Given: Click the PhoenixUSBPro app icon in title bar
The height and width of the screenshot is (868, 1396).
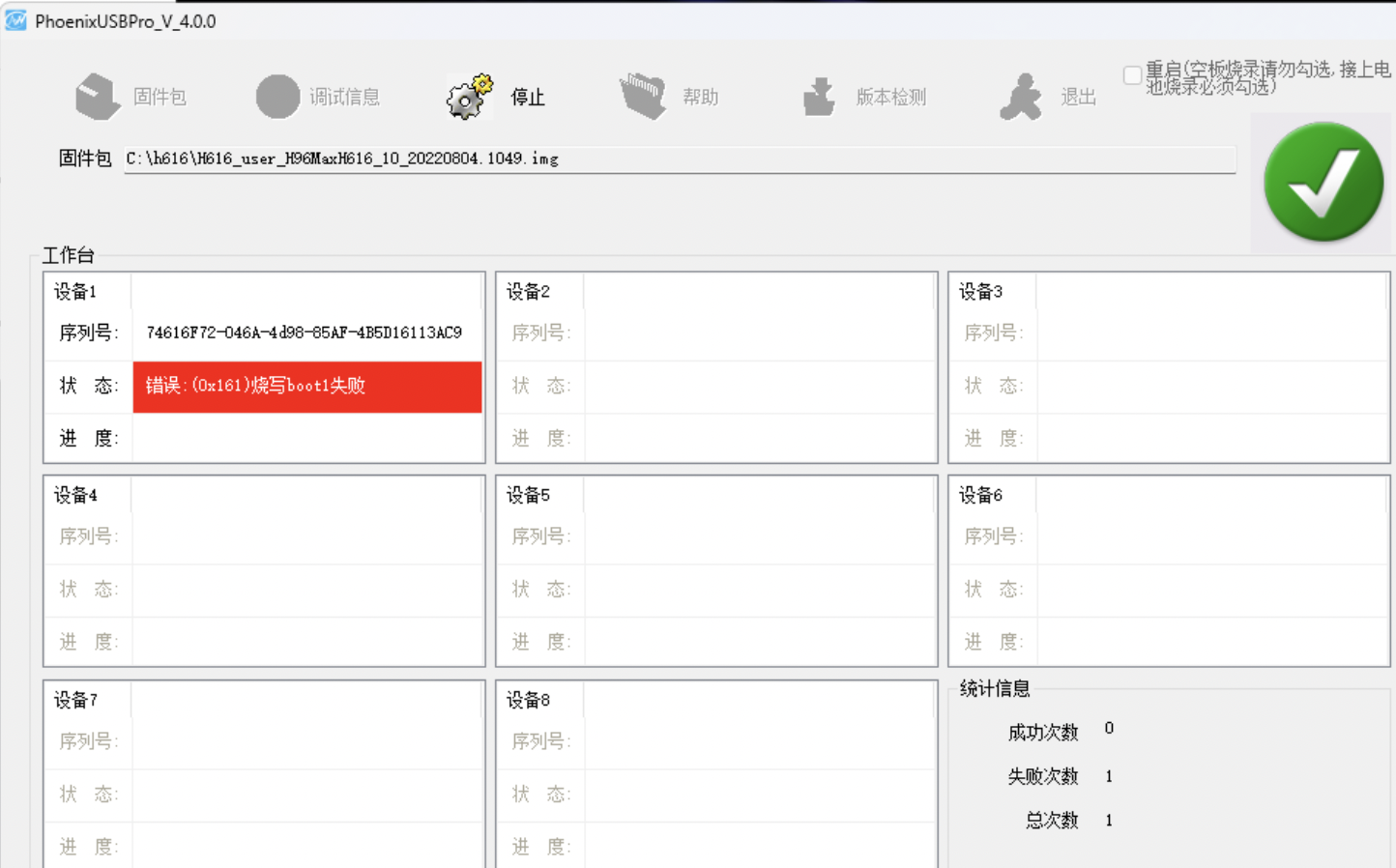Looking at the screenshot, I should tap(15, 20).
